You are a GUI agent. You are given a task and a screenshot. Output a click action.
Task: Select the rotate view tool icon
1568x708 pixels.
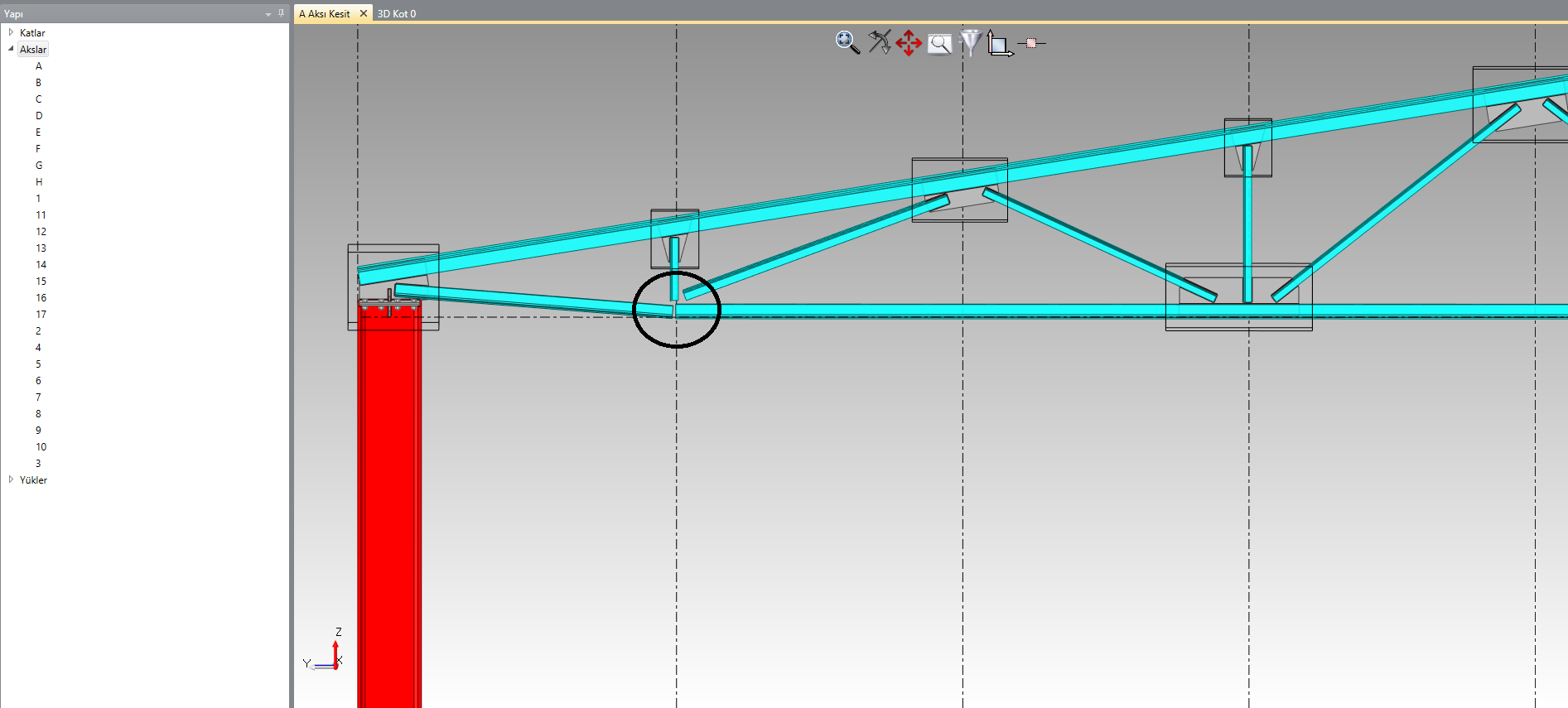pyautogui.click(x=879, y=42)
